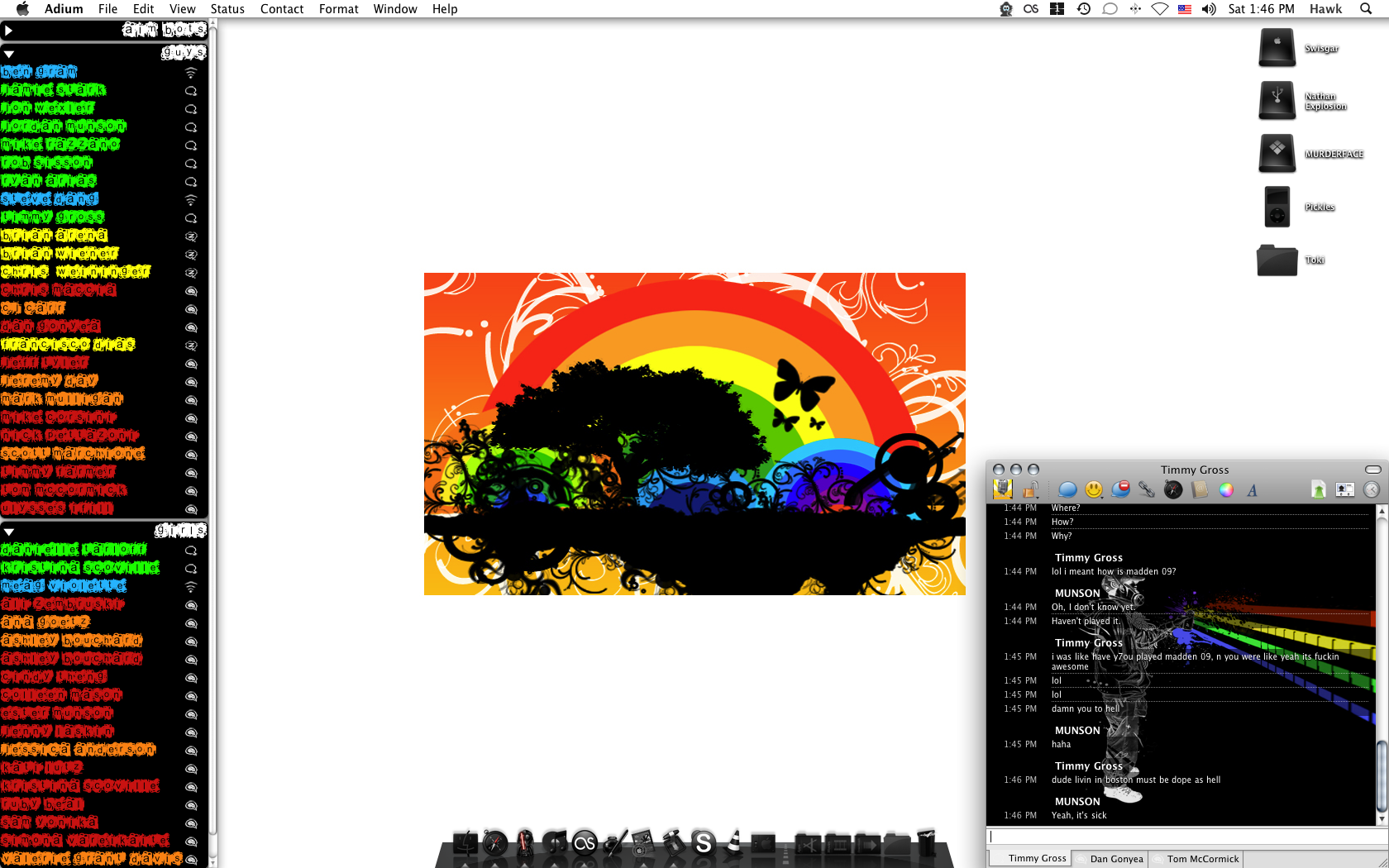
Task: Select contact meag violette in girls group
Action: pos(104,586)
